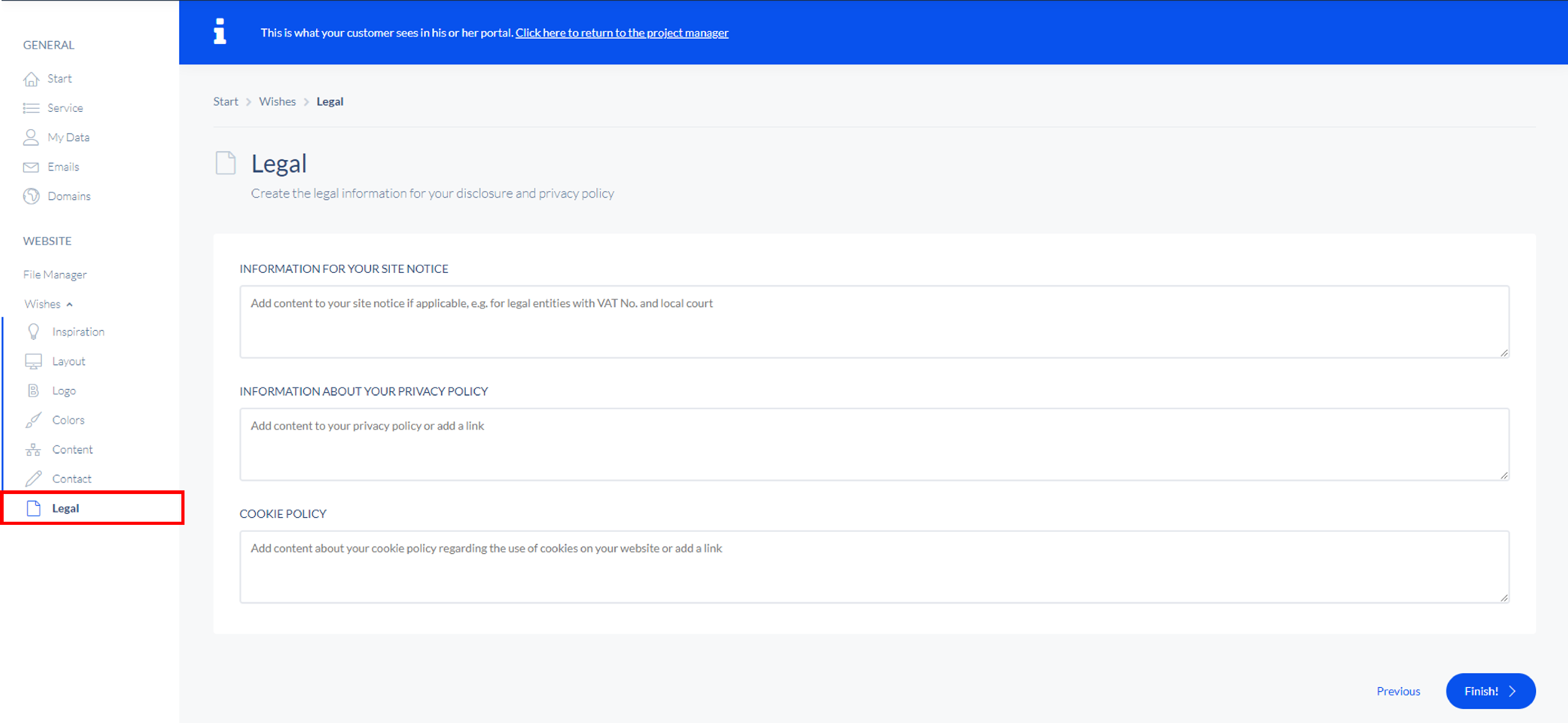Image resolution: width=1568 pixels, height=723 pixels.
Task: Open File Manager from the sidebar
Action: [x=55, y=275]
